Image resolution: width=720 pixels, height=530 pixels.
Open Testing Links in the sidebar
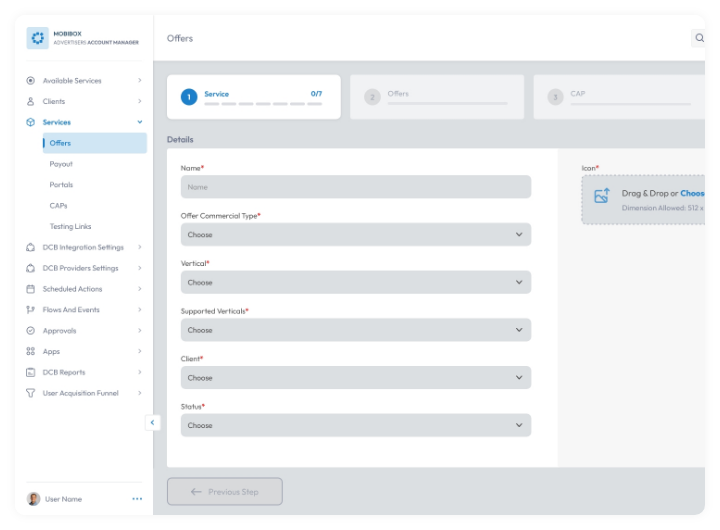(70, 226)
